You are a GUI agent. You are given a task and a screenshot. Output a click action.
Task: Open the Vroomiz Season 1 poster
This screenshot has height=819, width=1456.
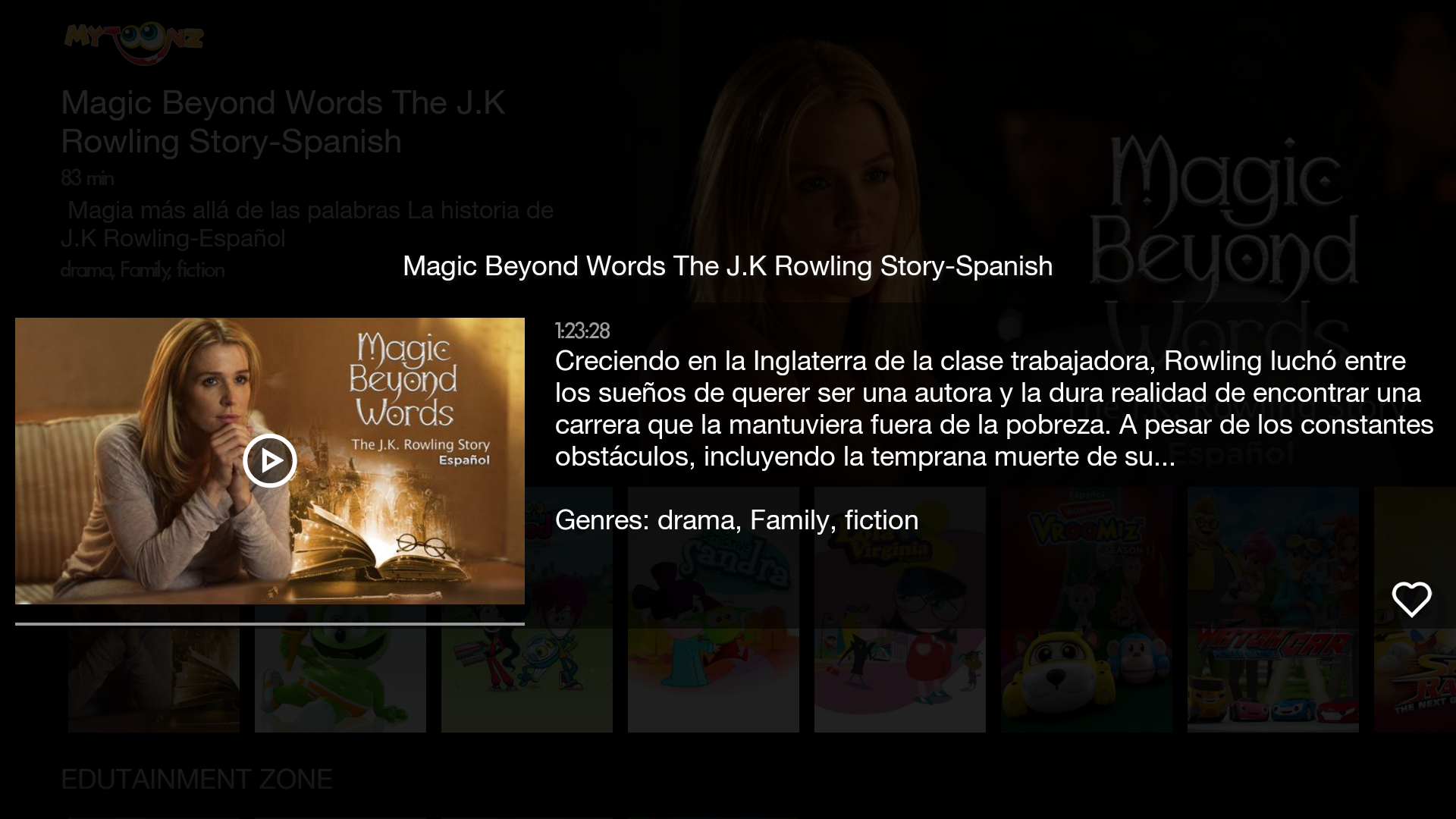pyautogui.click(x=1086, y=609)
